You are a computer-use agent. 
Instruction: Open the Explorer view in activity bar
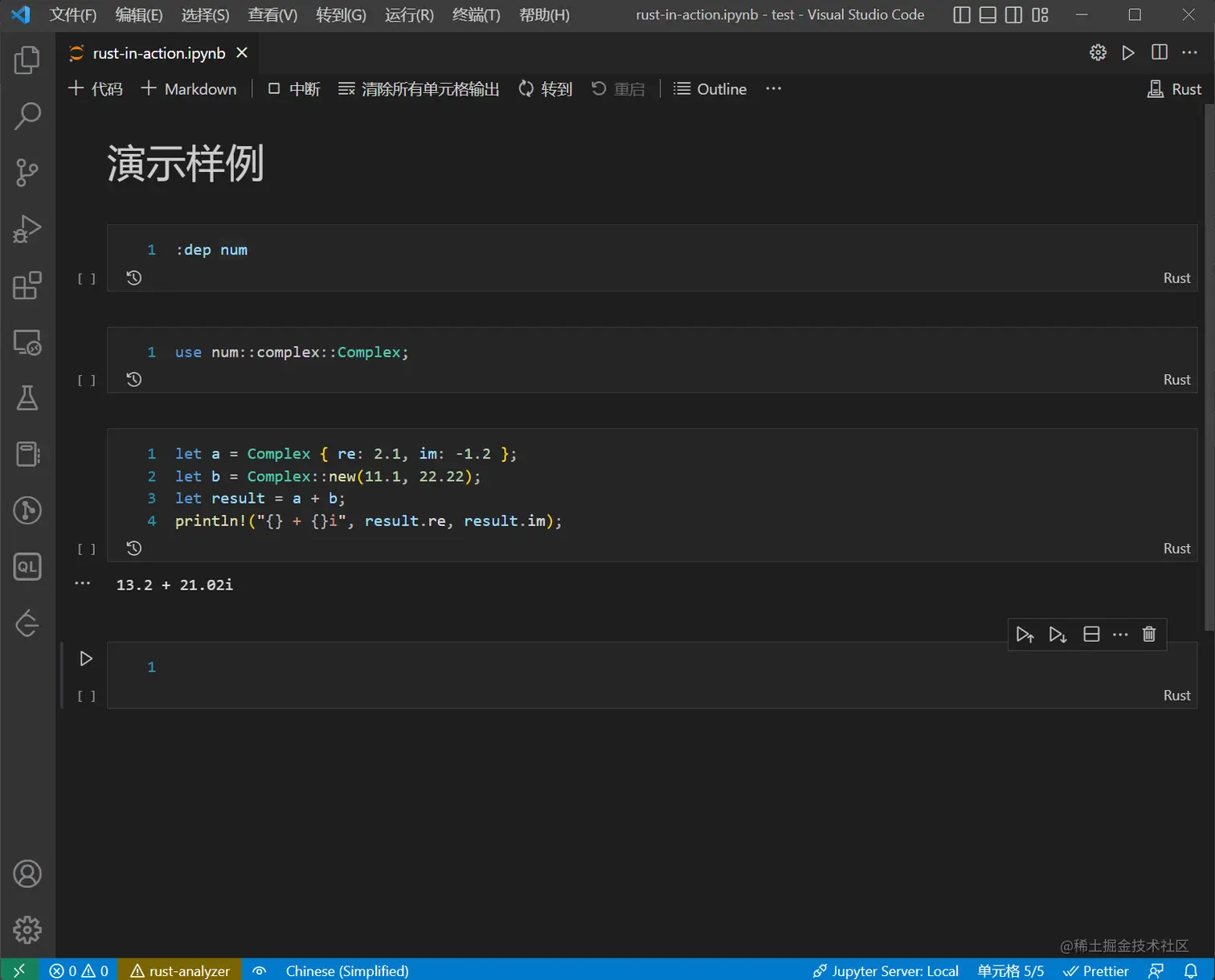27,60
